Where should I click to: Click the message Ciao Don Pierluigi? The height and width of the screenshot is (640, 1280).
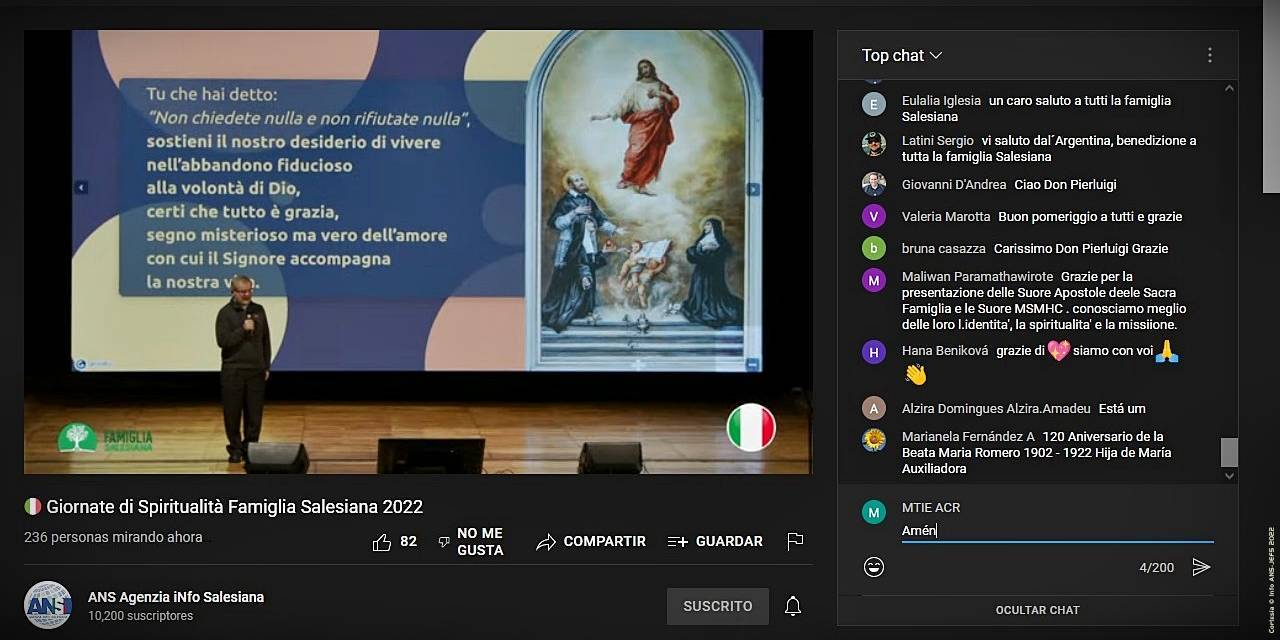(x=1065, y=185)
